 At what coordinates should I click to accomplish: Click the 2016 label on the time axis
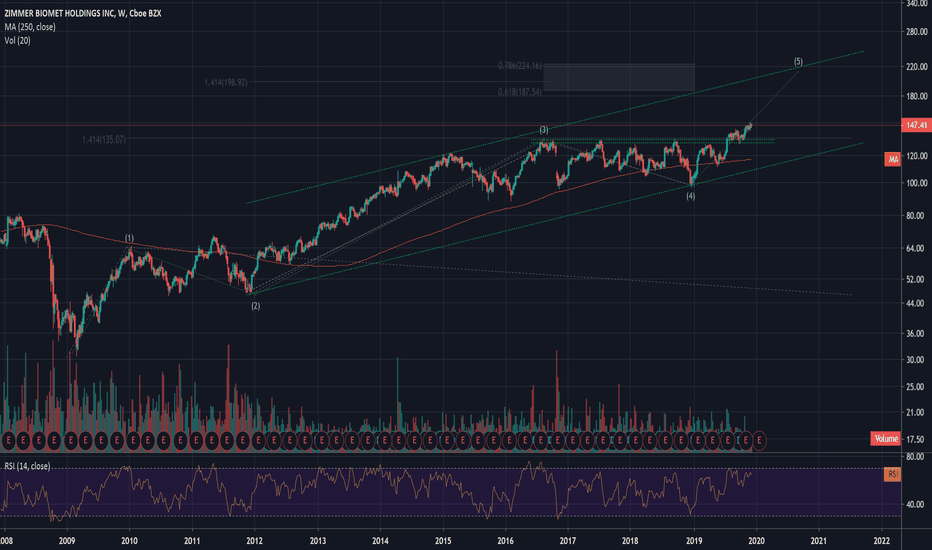pyautogui.click(x=505, y=540)
